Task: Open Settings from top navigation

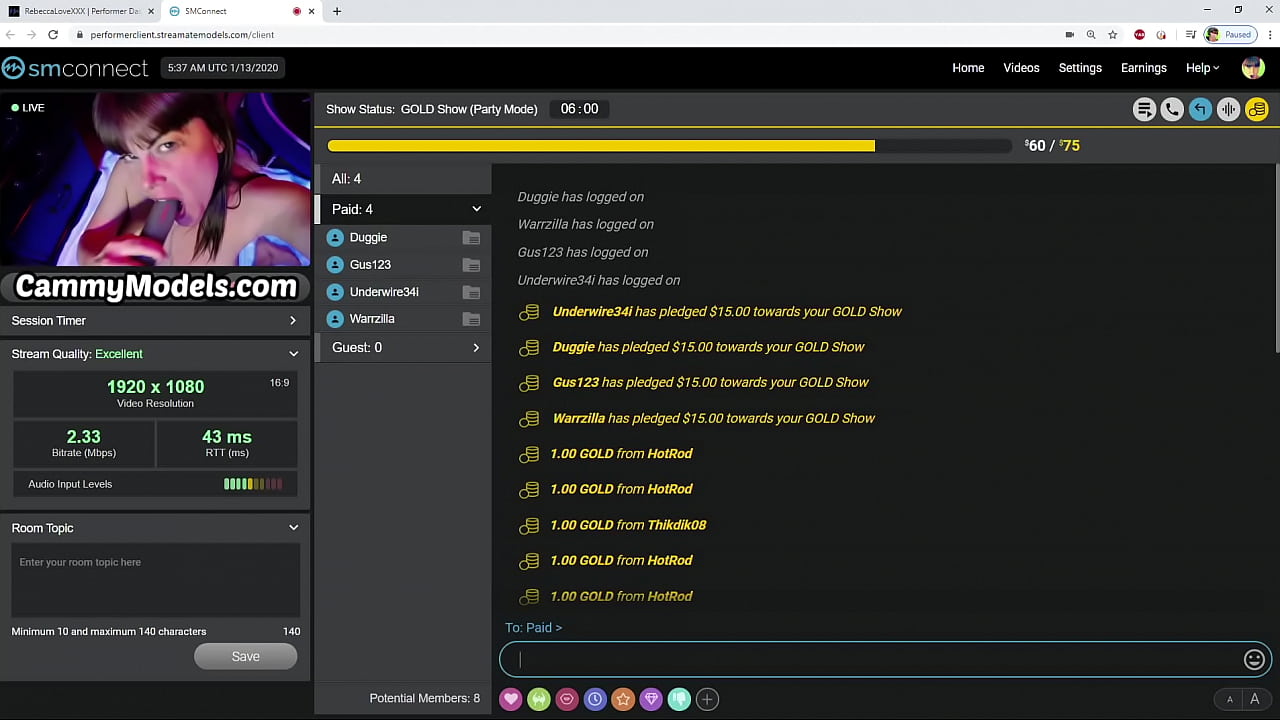Action: click(x=1080, y=68)
